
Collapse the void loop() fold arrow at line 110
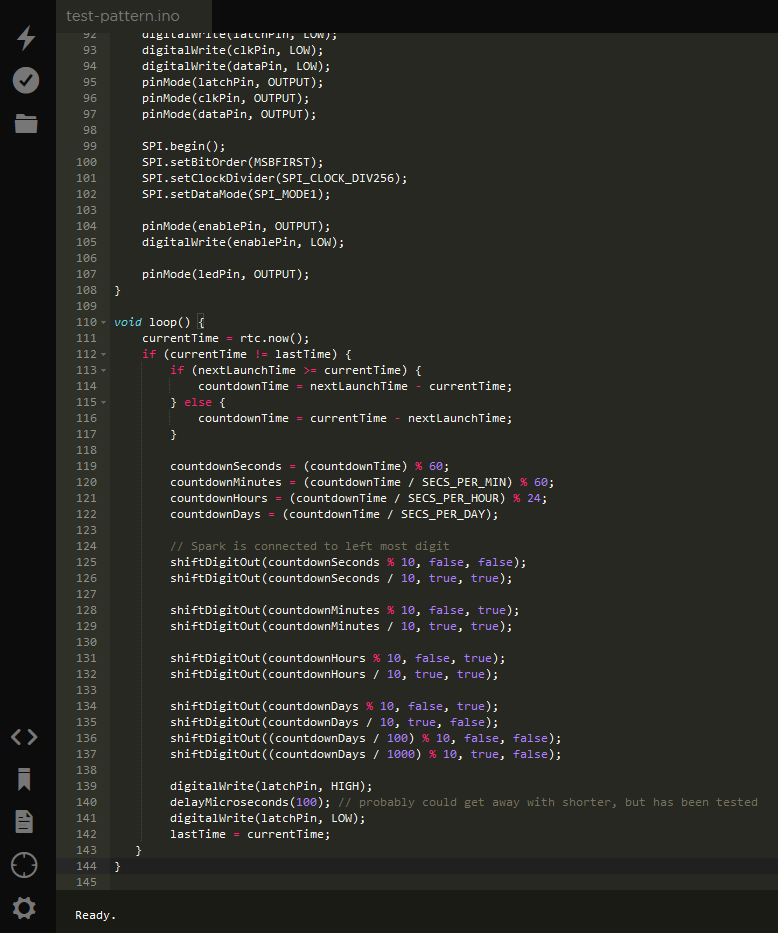point(103,323)
